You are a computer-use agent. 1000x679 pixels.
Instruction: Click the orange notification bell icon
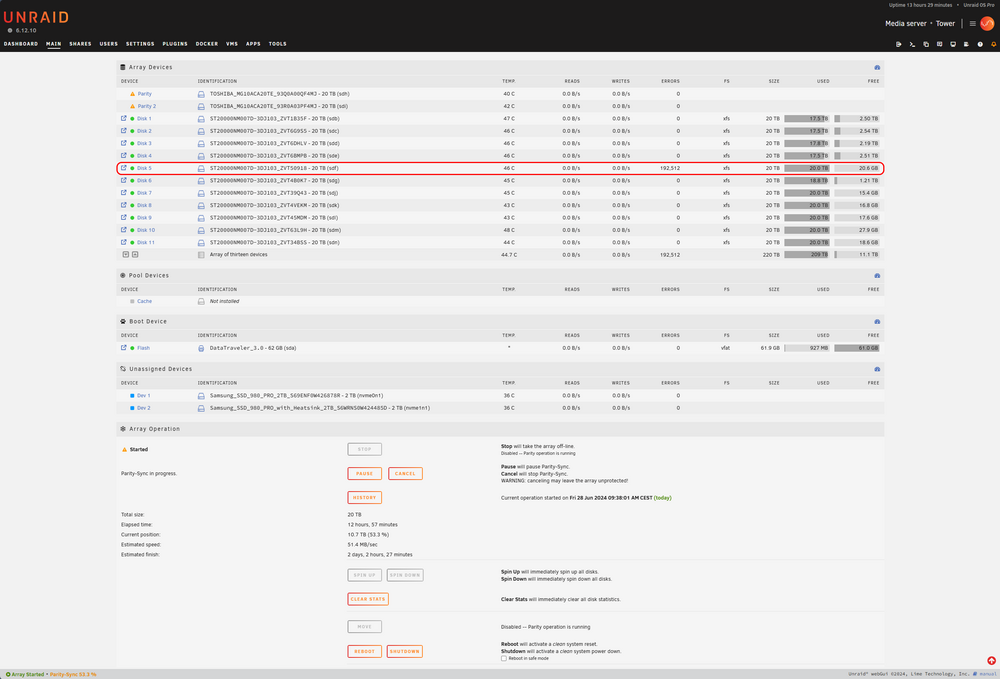pos(993,44)
